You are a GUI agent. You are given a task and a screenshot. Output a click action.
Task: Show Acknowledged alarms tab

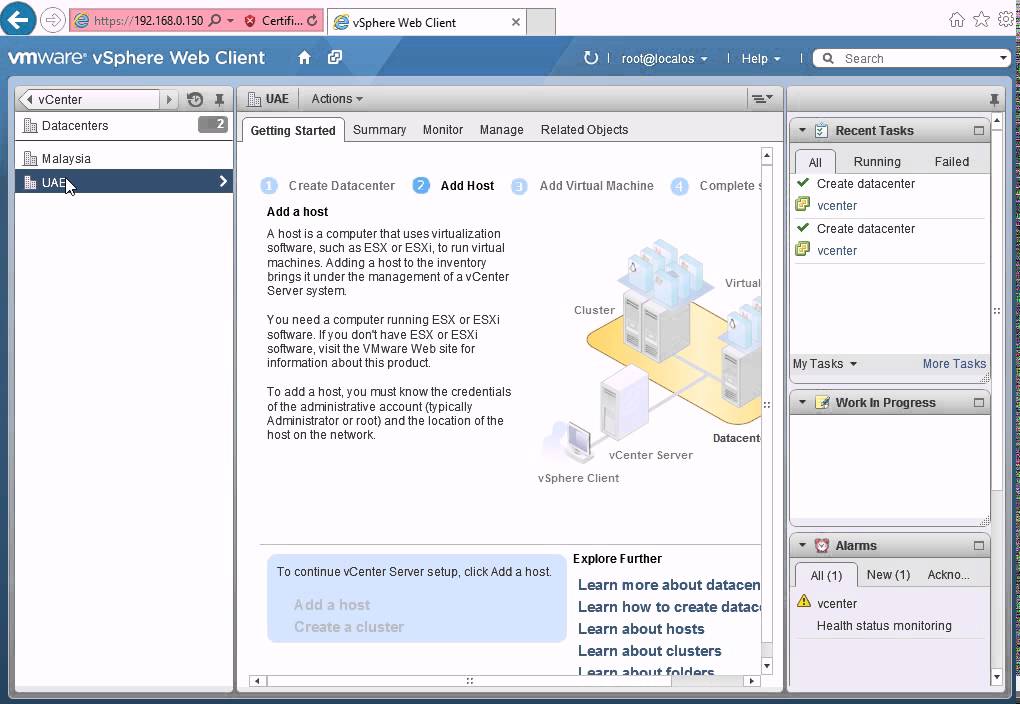(948, 575)
